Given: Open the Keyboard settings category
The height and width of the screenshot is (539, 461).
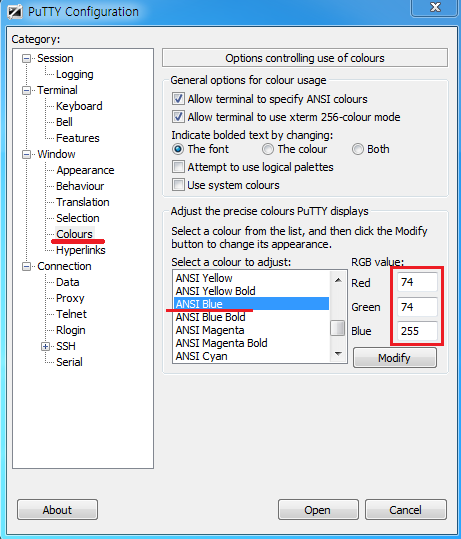Looking at the screenshot, I should (x=79, y=106).
